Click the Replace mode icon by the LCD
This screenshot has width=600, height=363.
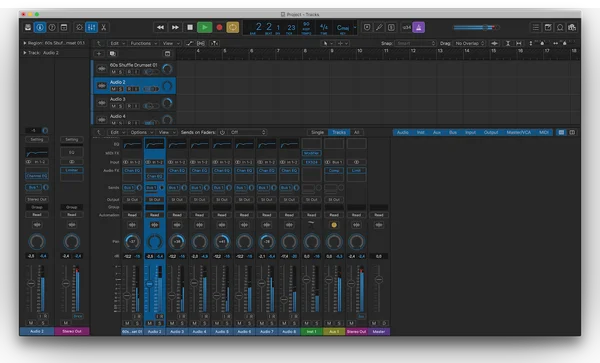coord(367,28)
